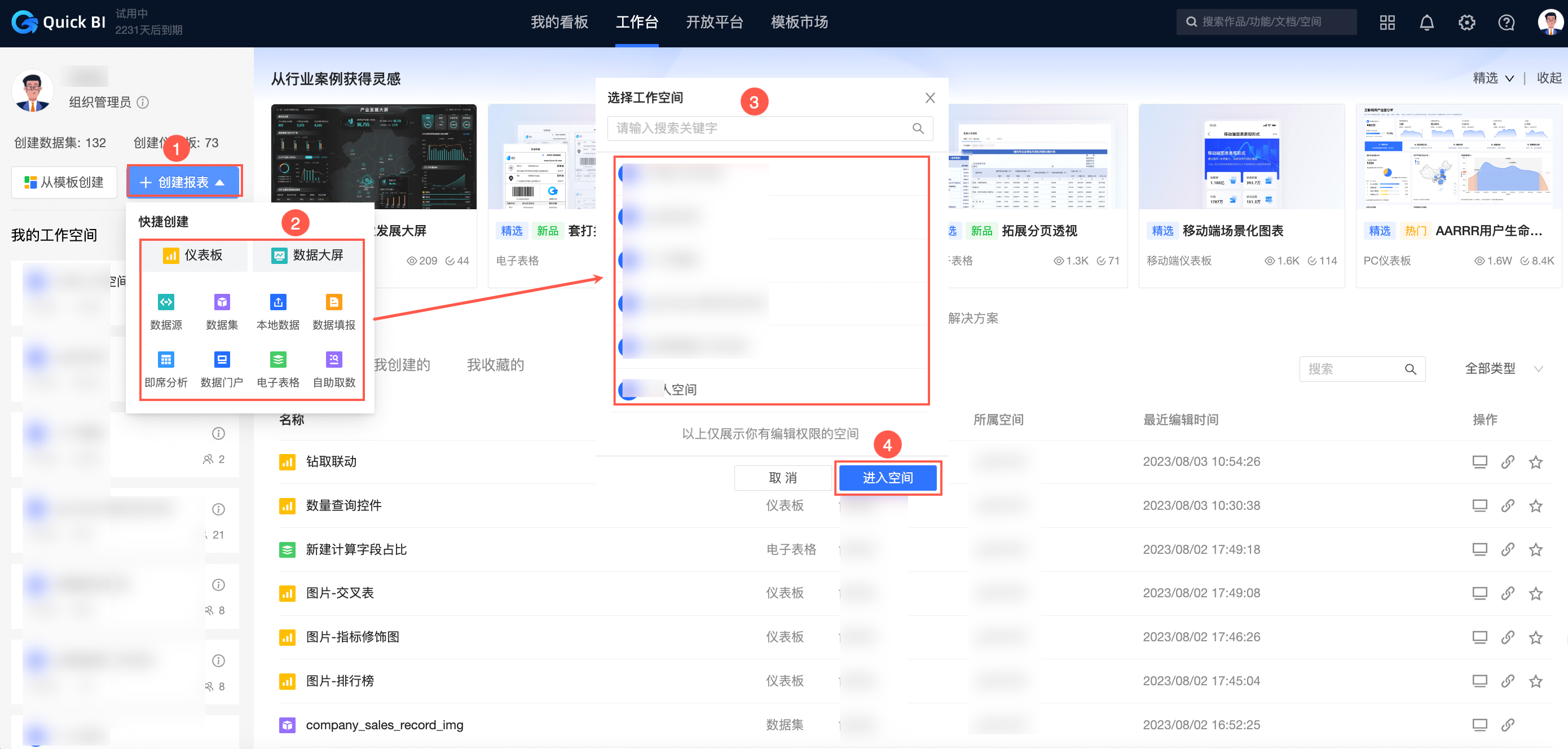
Task: Copy the share link for 钻取联动
Action: (x=1508, y=461)
